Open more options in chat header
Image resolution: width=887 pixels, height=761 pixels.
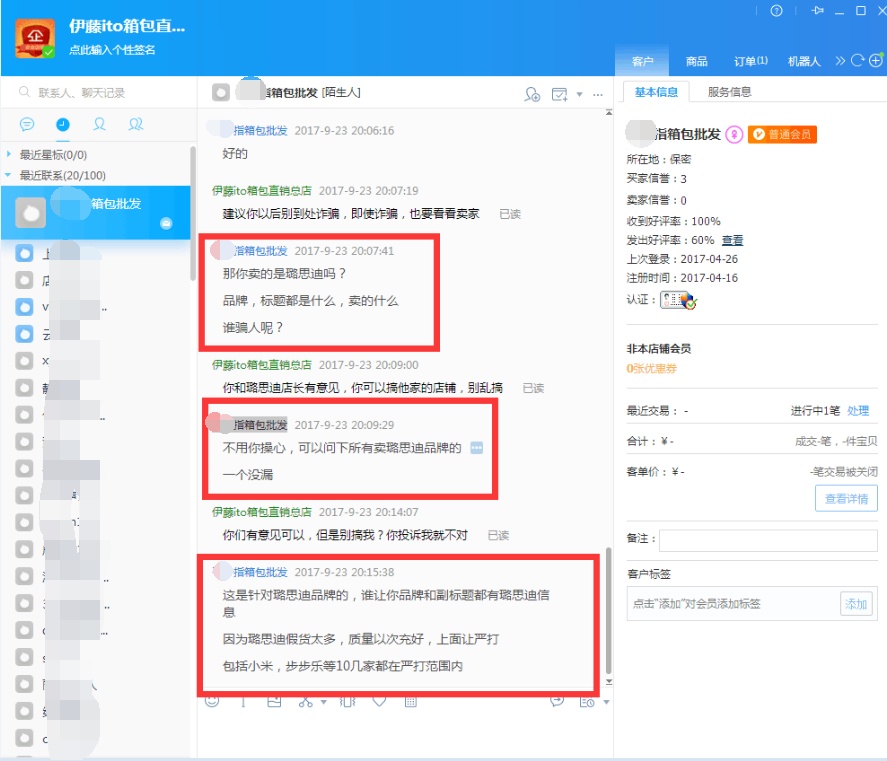pos(598,94)
